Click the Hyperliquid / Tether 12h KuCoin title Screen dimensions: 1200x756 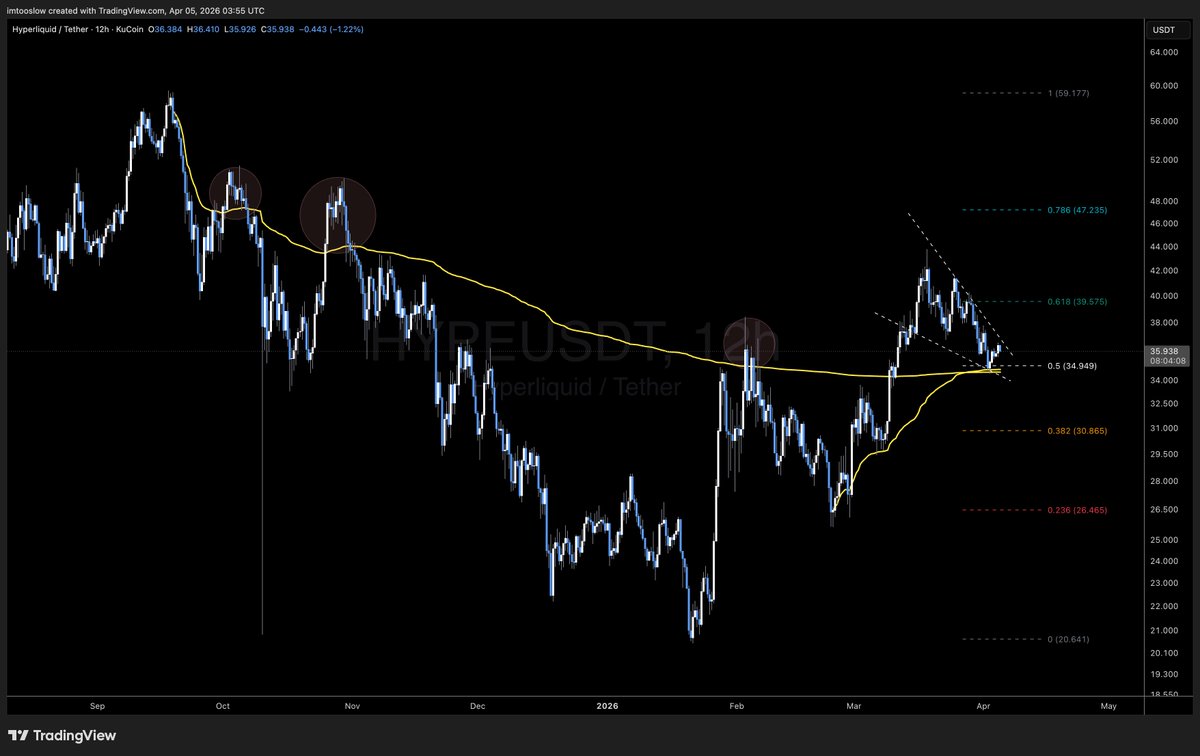coord(79,30)
